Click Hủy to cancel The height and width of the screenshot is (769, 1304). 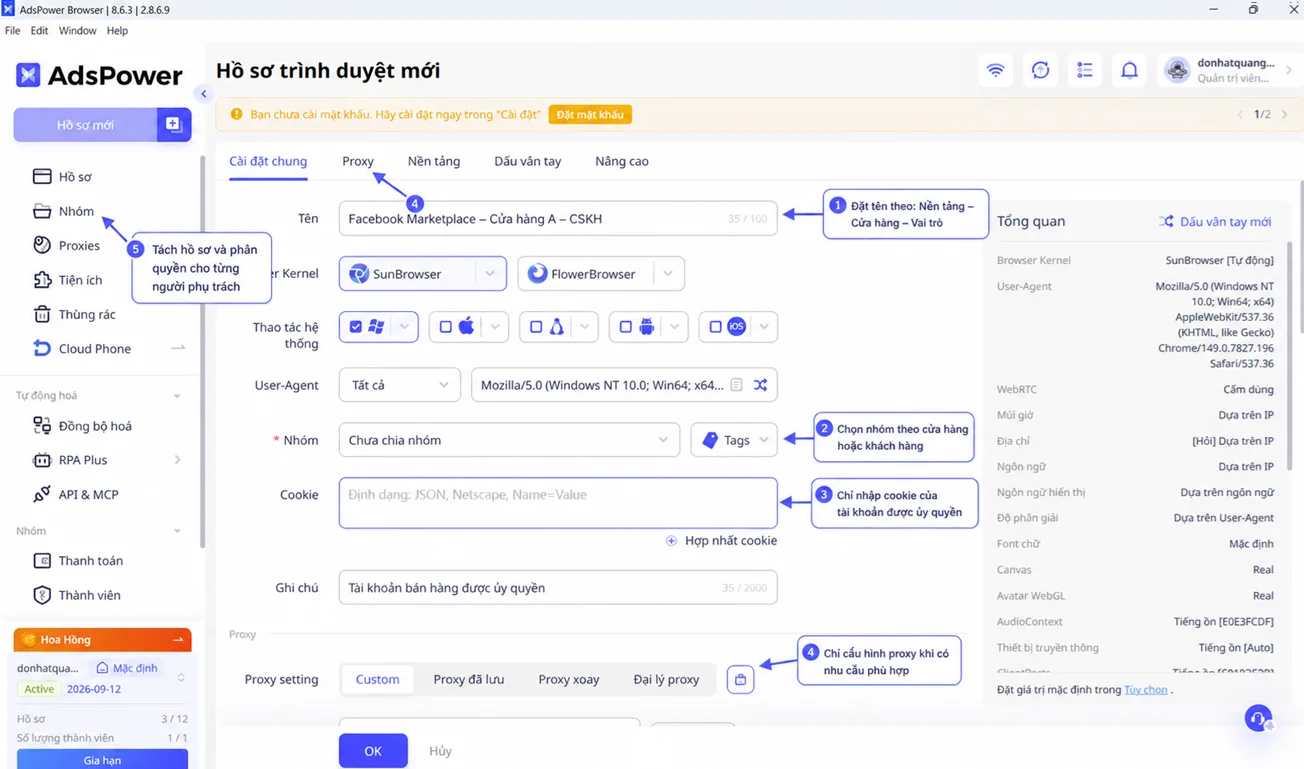(x=440, y=751)
